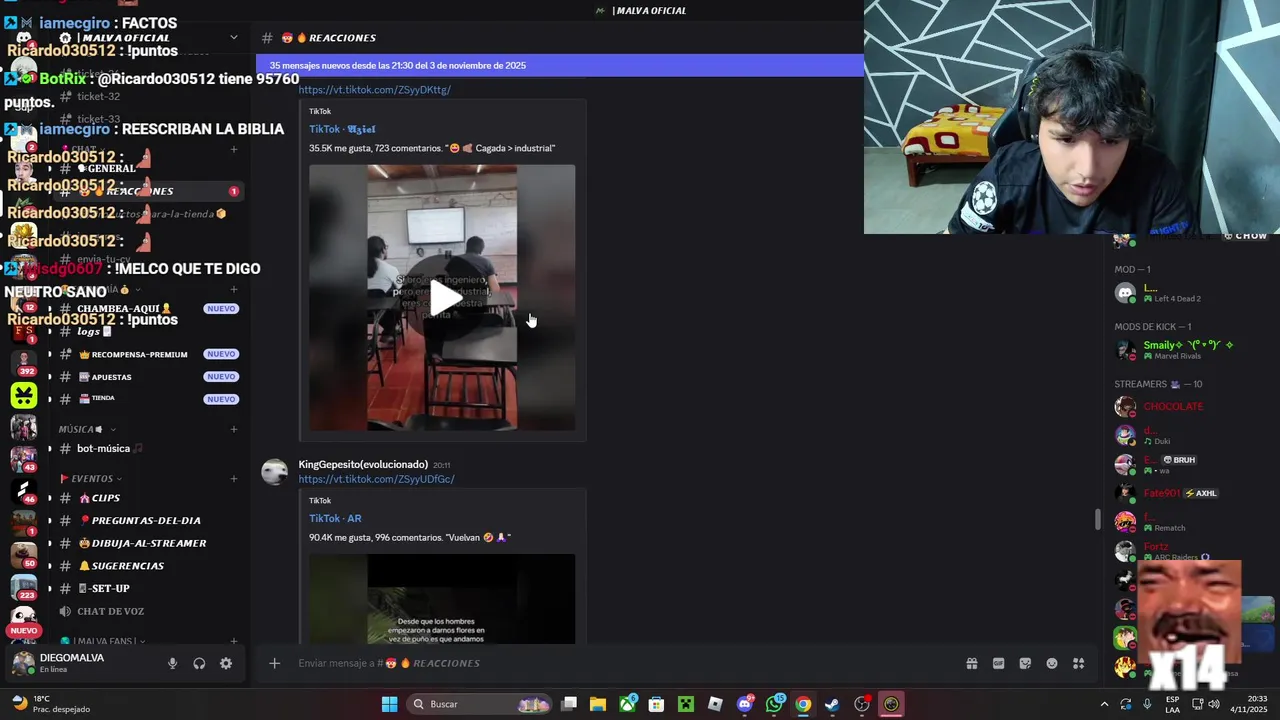Open apps launcher icon in message bar
Screen dimensions: 1280x720
pyautogui.click(x=1078, y=663)
